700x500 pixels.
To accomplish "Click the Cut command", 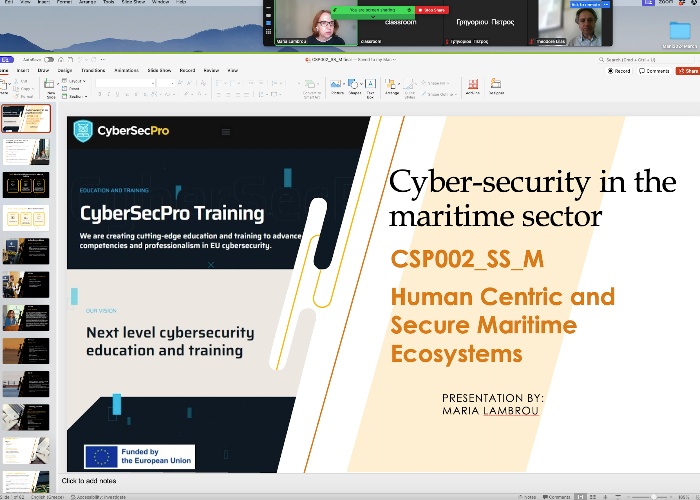I will click(21, 81).
